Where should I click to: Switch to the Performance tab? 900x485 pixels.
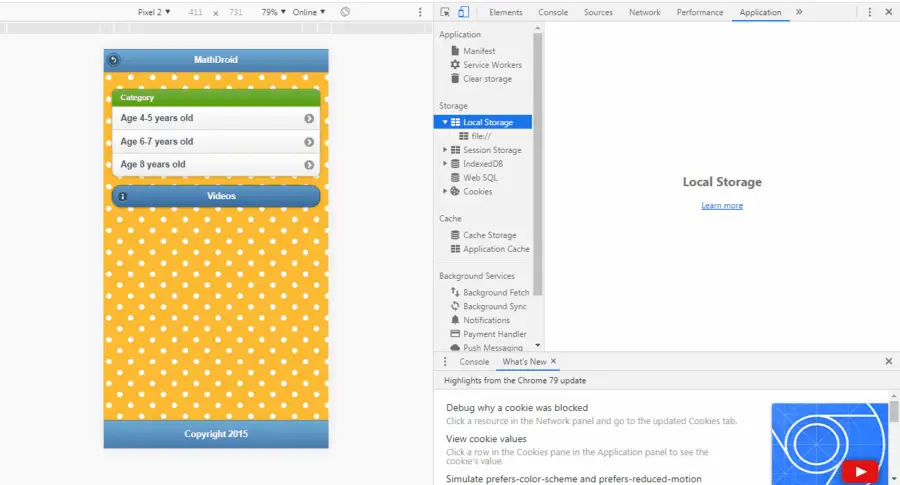700,12
